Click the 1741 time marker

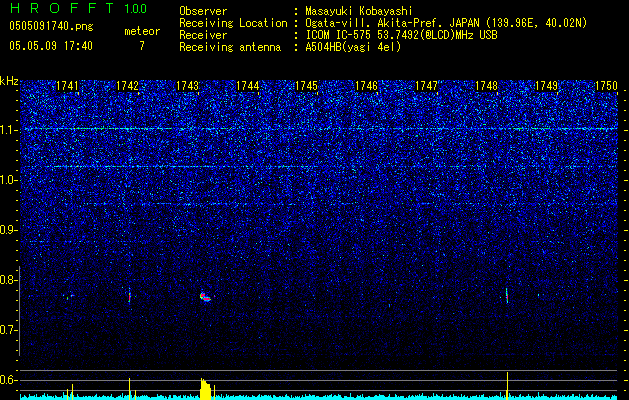coord(67,86)
